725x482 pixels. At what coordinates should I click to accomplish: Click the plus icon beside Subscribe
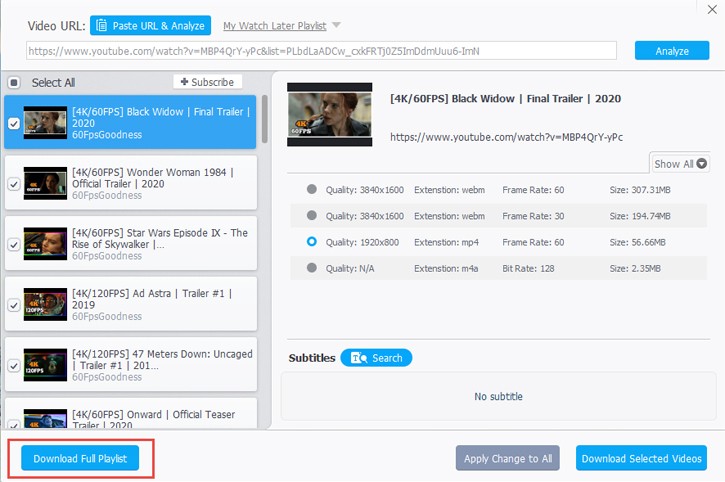184,82
